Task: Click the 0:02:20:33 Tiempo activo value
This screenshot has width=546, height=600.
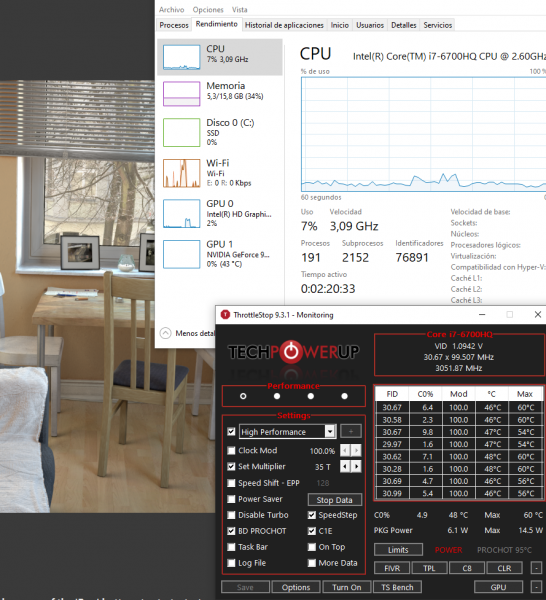Action: (328, 289)
